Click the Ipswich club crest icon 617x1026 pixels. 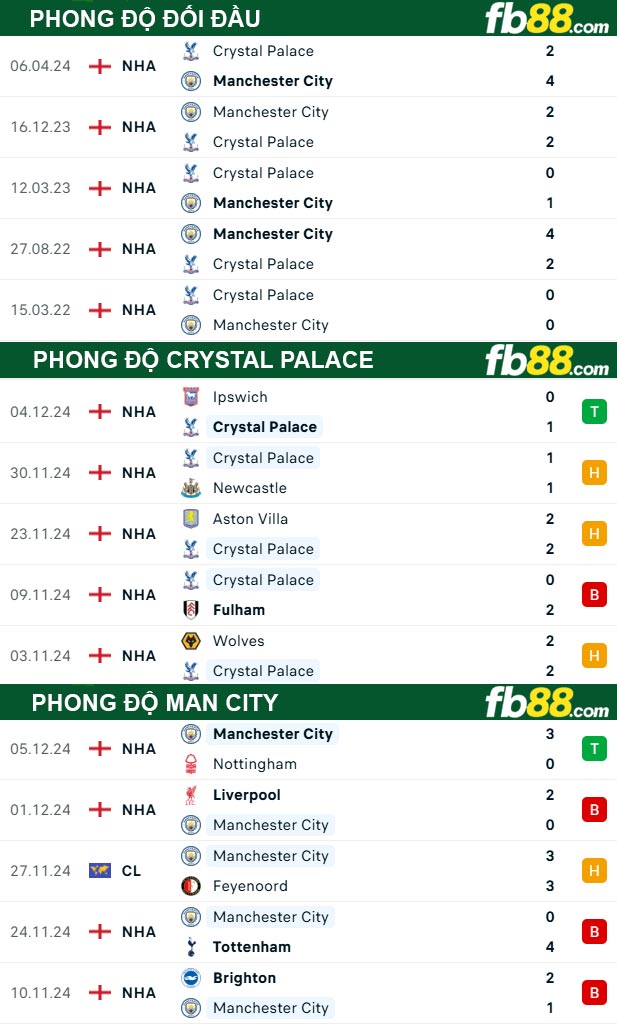tap(190, 397)
